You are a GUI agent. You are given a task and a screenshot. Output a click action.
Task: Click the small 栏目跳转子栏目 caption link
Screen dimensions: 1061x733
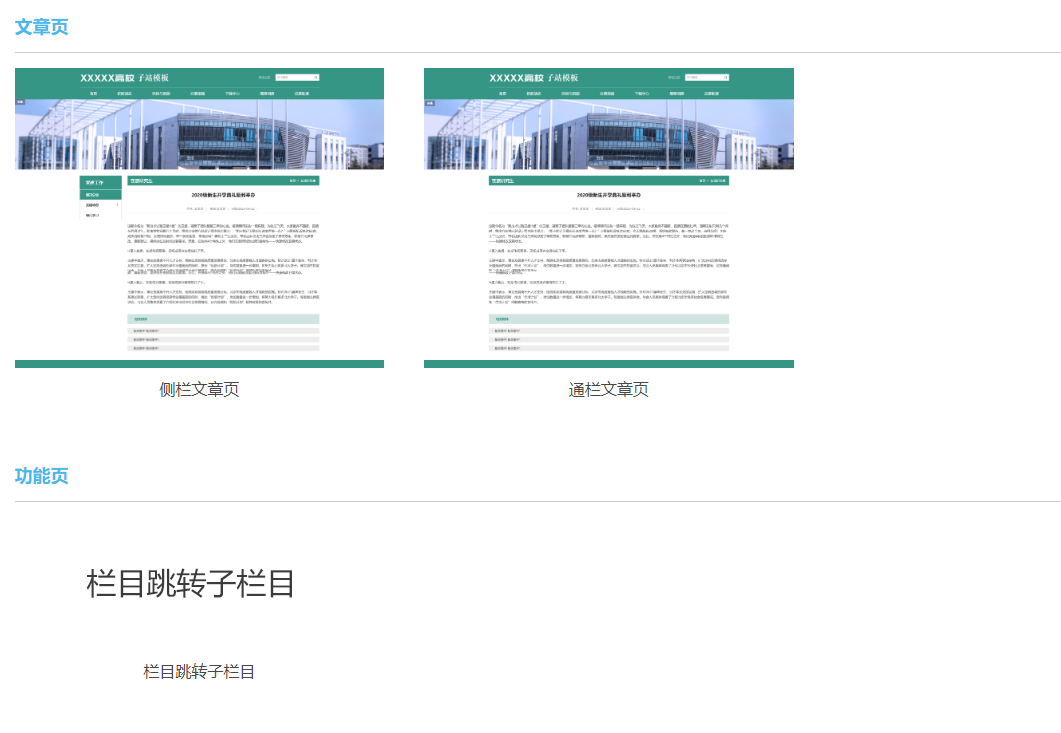[x=199, y=672]
